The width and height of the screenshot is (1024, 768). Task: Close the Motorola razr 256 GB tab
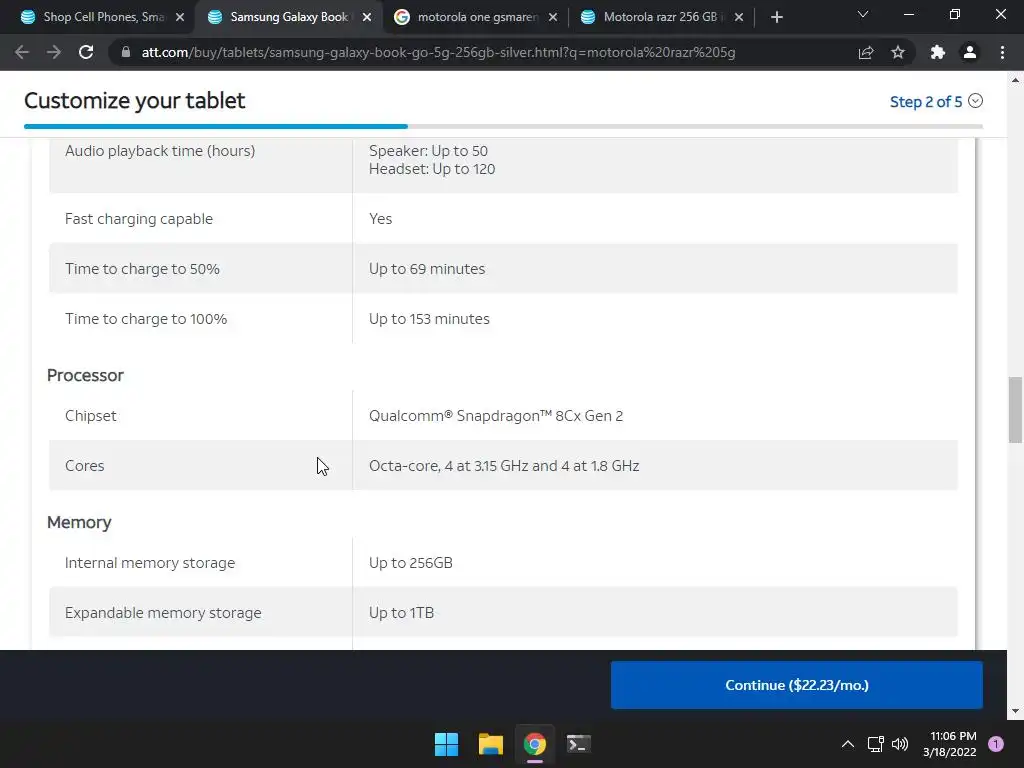click(x=739, y=18)
